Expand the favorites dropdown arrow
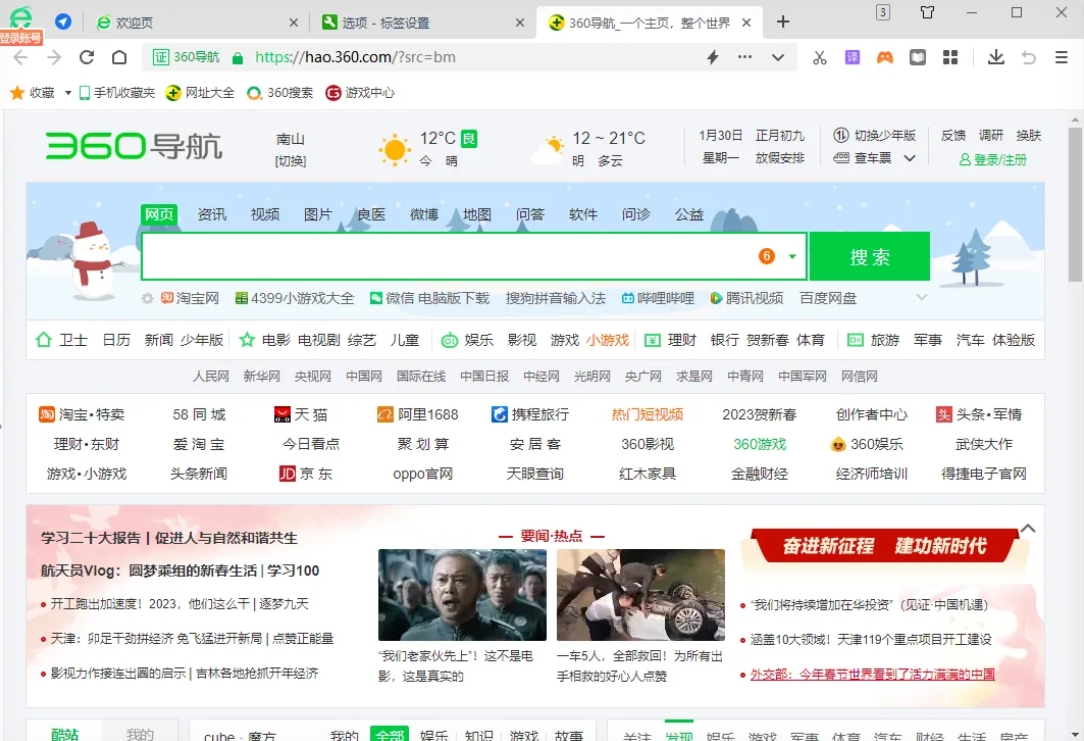The height and width of the screenshot is (741, 1084). click(68, 93)
